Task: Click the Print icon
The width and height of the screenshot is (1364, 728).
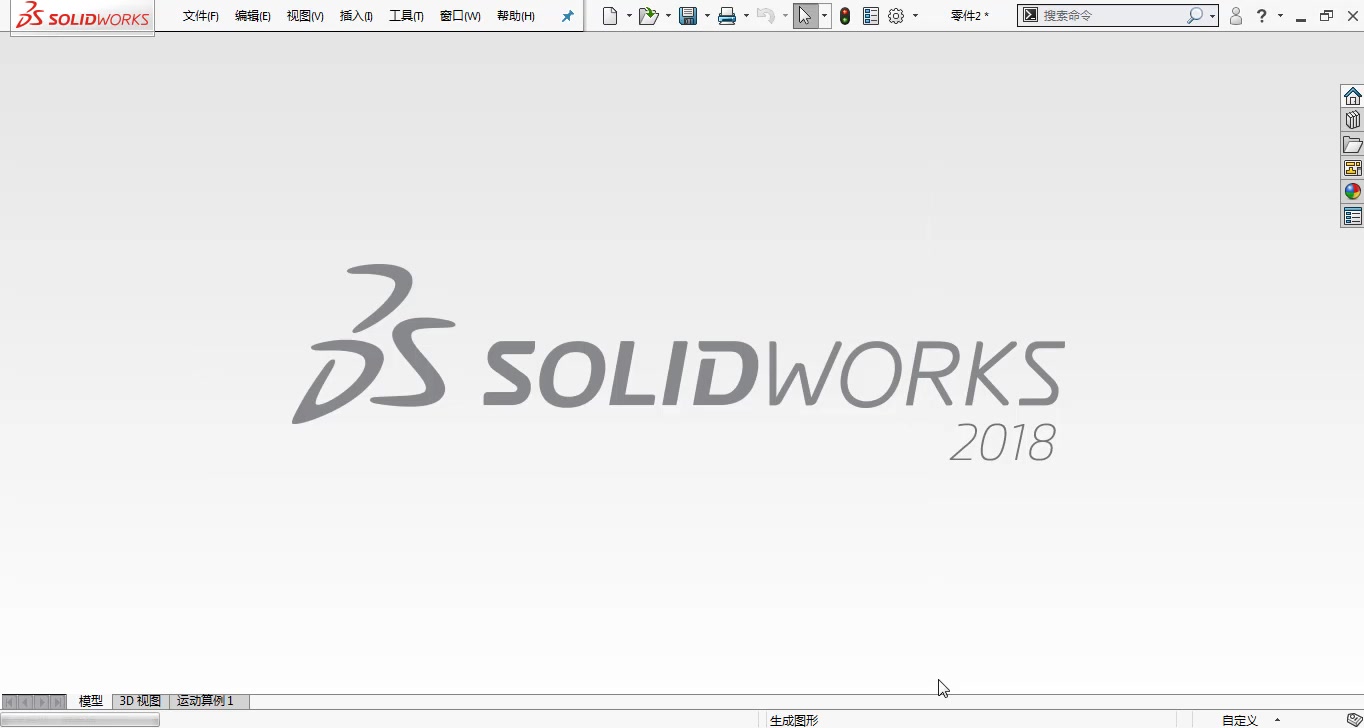Action: click(727, 16)
